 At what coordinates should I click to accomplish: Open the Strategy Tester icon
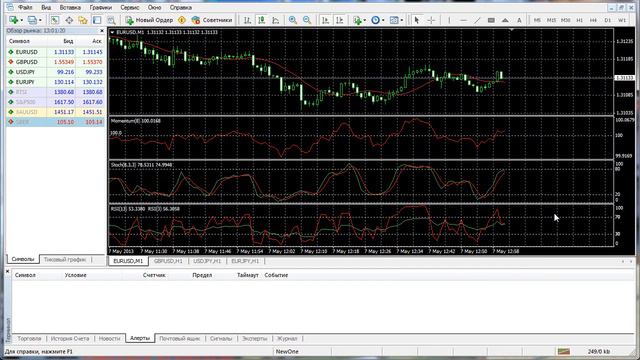click(111, 20)
